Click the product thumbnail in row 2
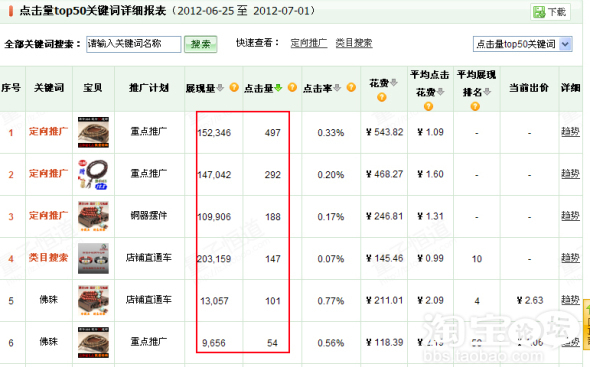Screen dimensions: 590x367 click(93, 174)
